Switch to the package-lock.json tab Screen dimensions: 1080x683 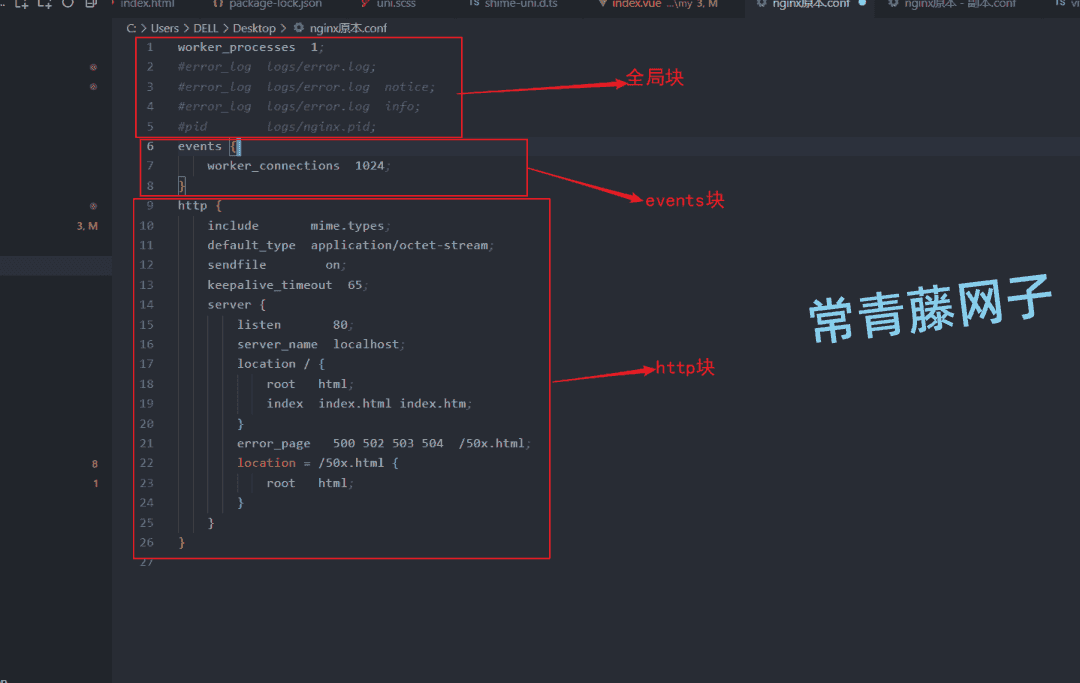pos(275,4)
